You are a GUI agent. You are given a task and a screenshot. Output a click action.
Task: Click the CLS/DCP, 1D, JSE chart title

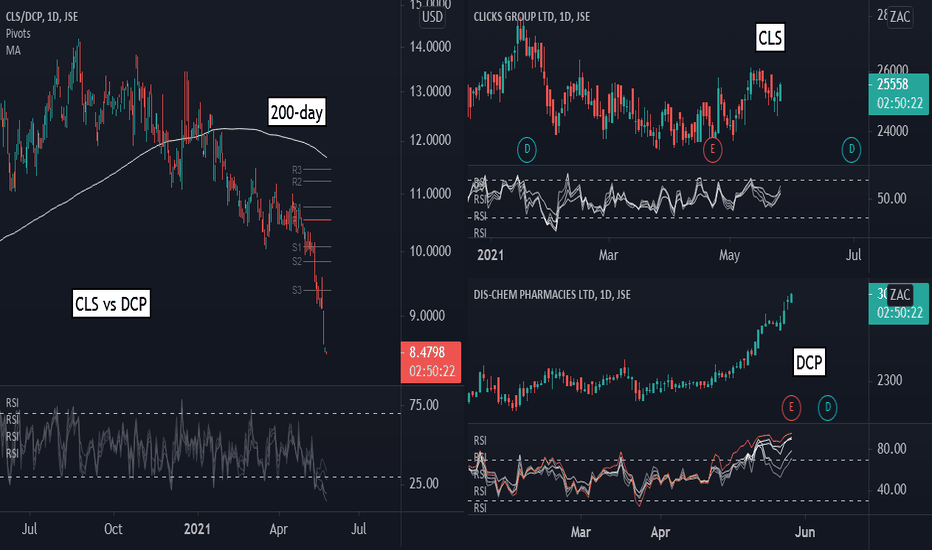pyautogui.click(x=42, y=17)
